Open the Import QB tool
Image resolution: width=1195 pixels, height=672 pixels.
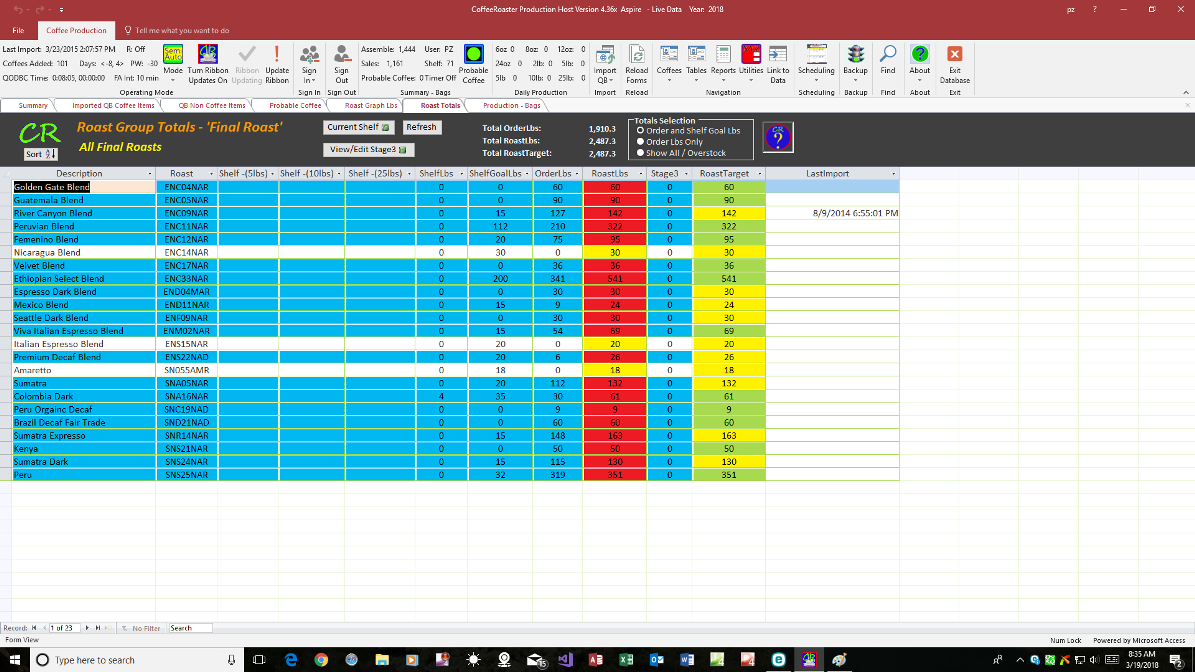point(605,64)
